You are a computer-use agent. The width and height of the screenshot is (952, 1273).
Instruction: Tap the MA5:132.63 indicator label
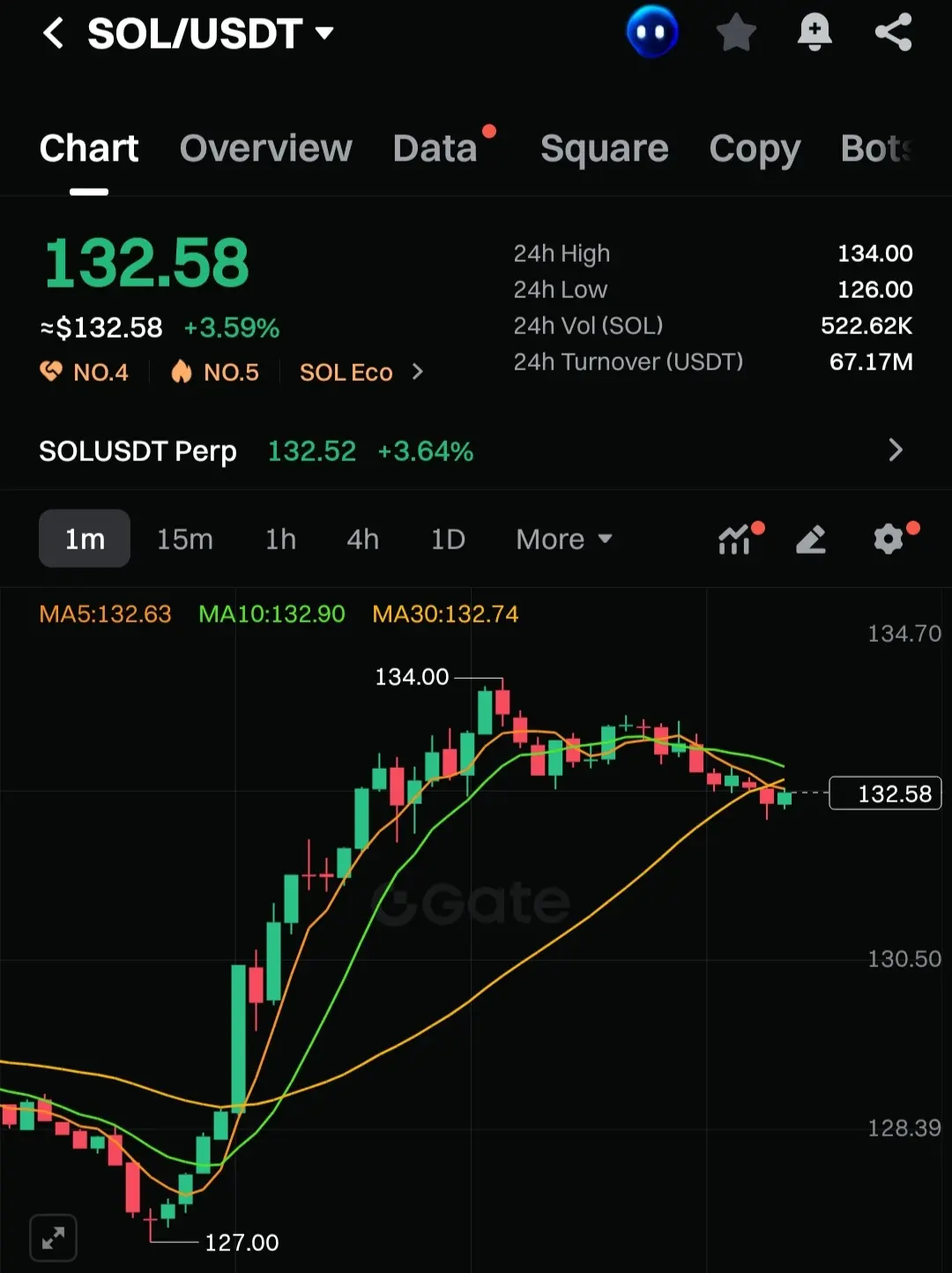[106, 614]
